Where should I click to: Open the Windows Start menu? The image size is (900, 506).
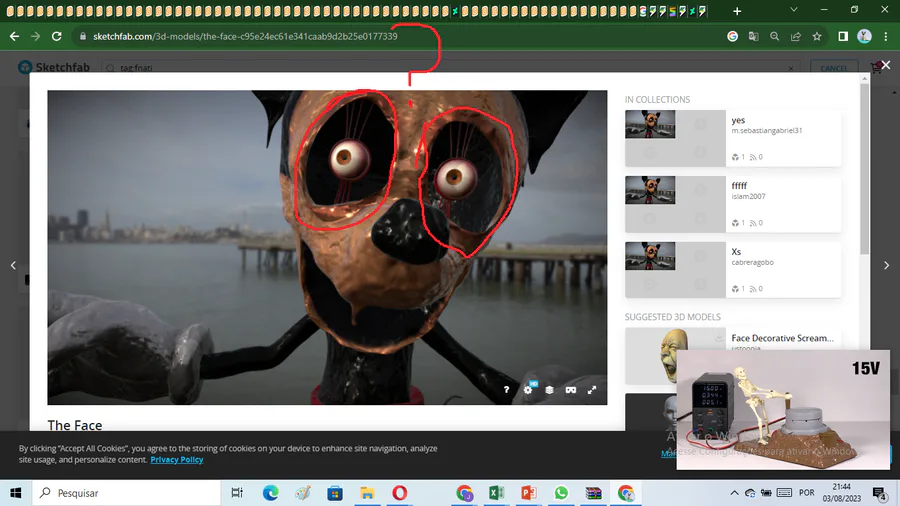(x=15, y=493)
